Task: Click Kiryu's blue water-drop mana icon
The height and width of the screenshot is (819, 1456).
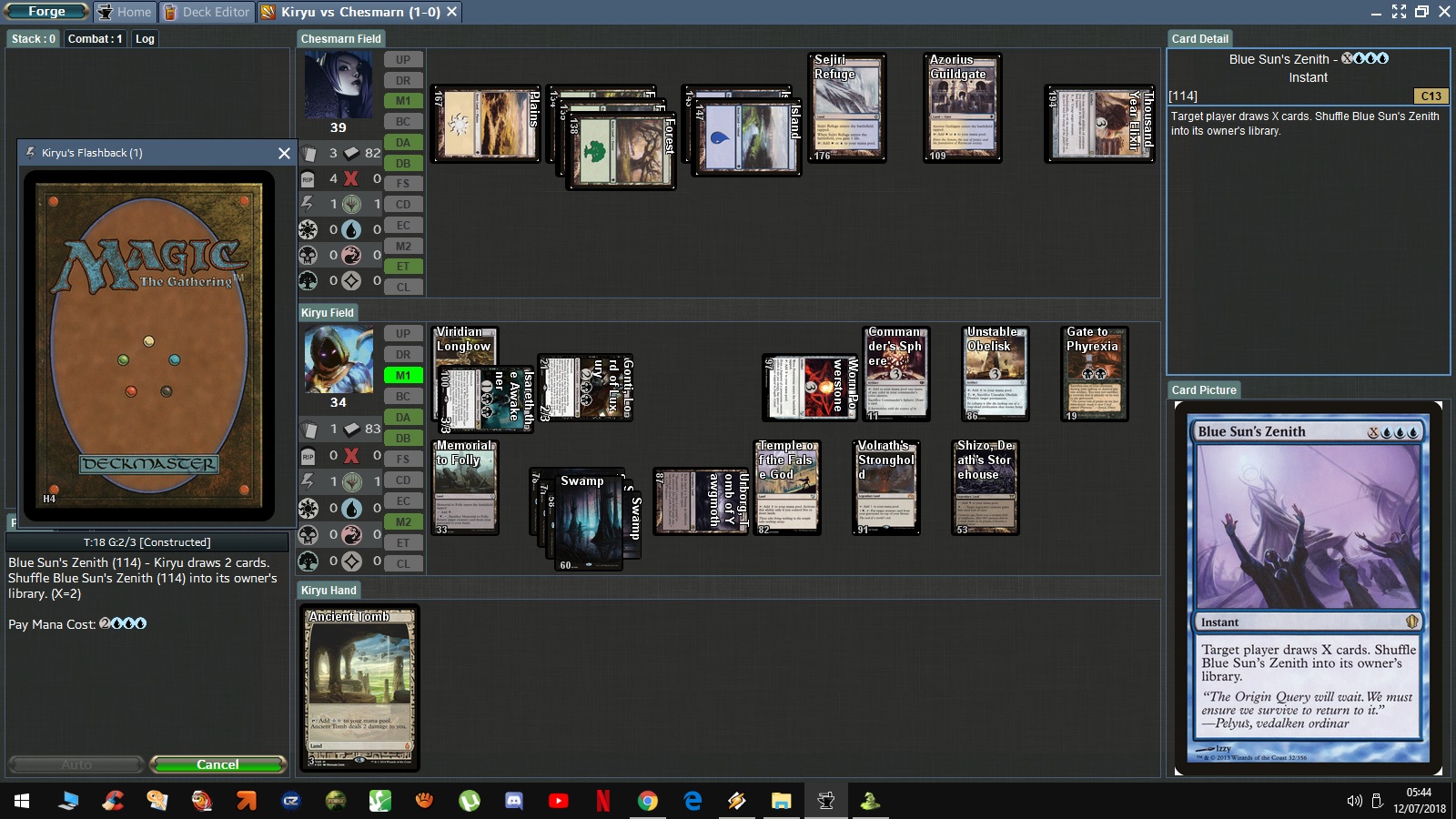Action: 351,509
